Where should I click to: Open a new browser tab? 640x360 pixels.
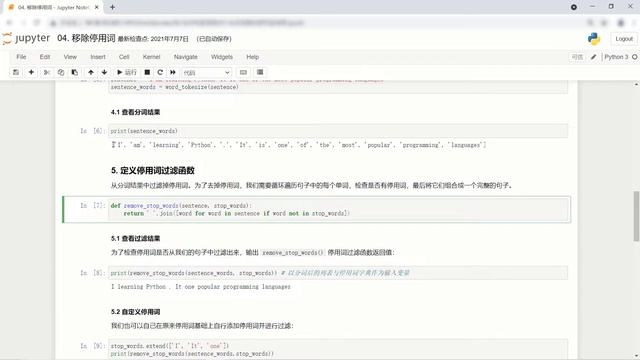click(x=112, y=7)
